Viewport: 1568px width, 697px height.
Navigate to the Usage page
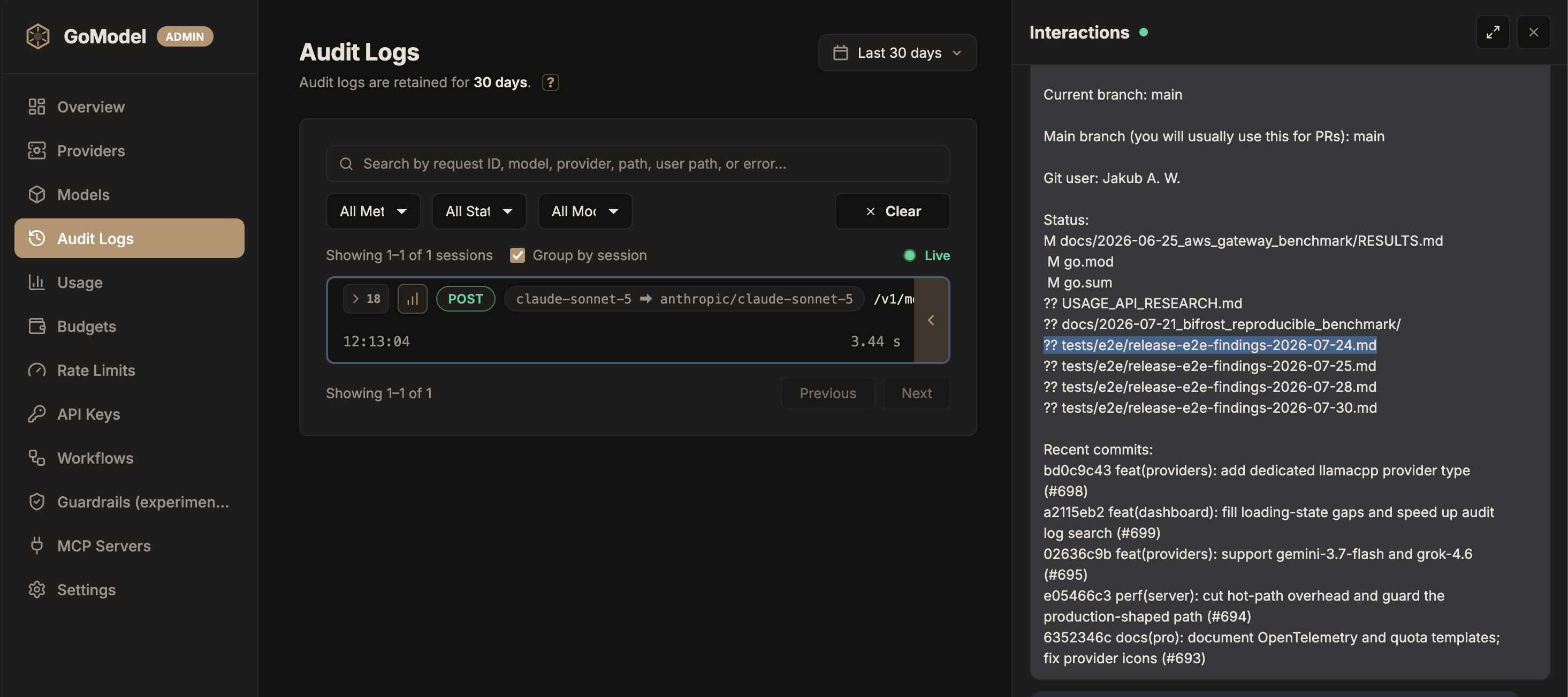click(129, 282)
